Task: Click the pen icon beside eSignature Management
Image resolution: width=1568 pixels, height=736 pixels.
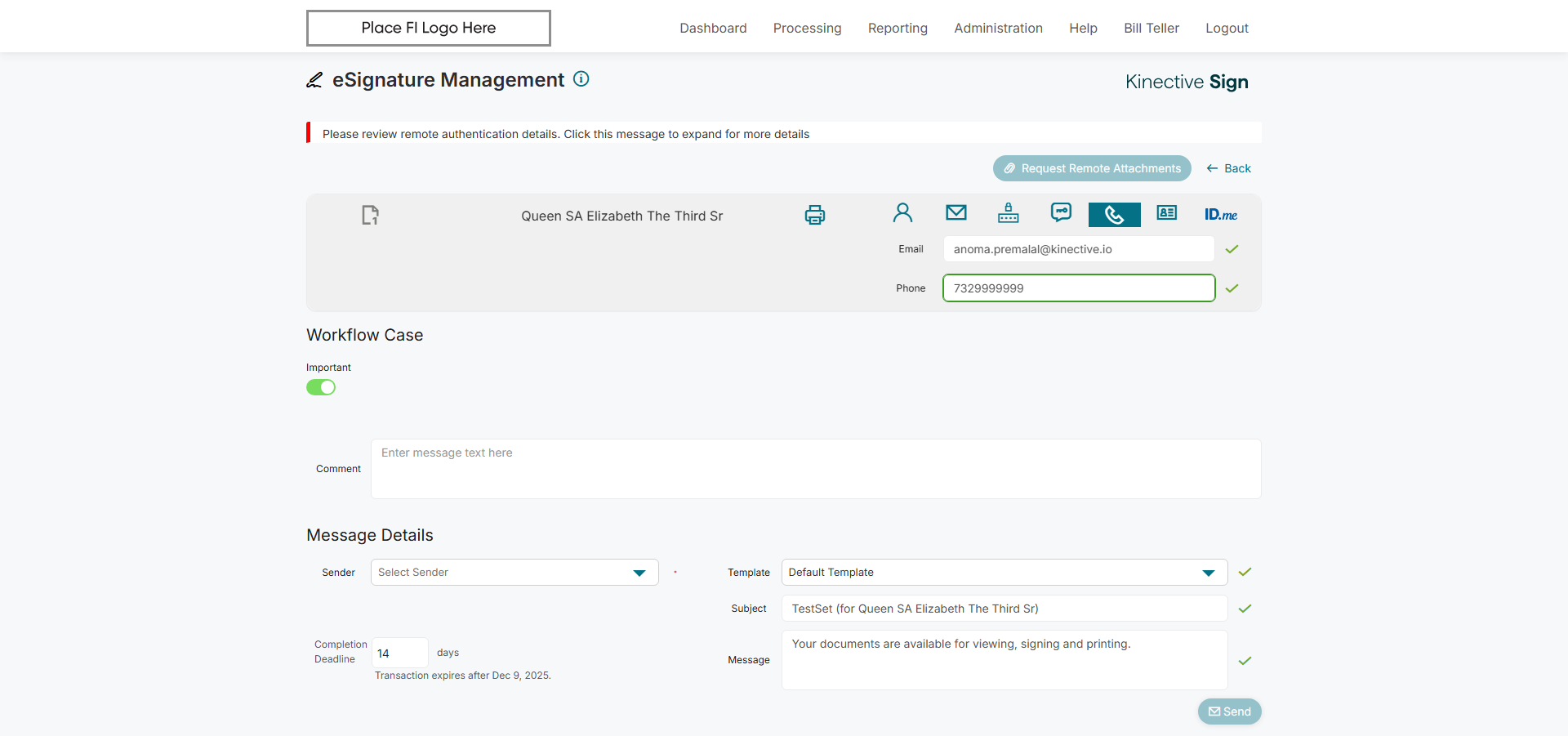Action: point(314,80)
